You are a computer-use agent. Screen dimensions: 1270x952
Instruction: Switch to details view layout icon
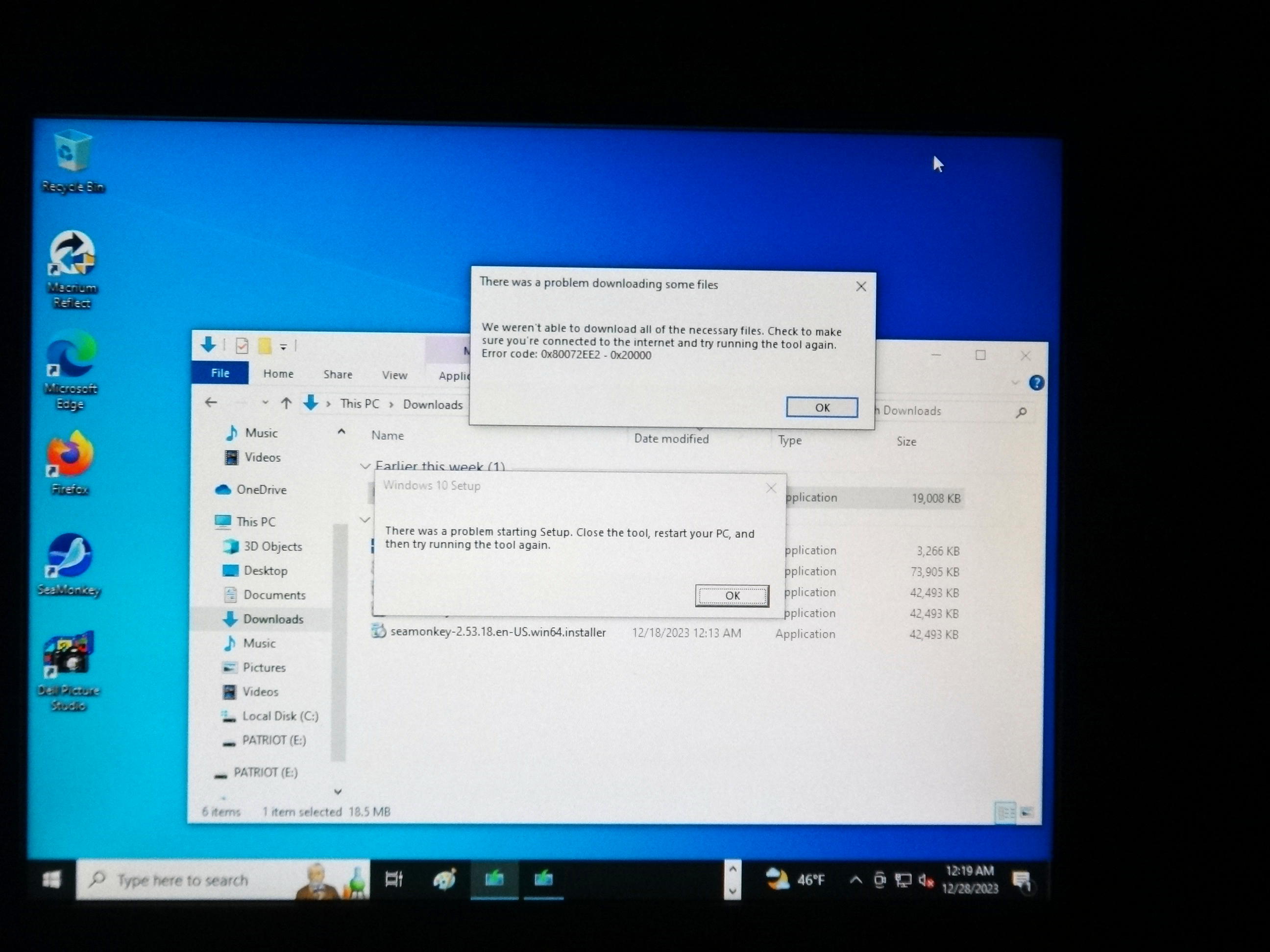[1005, 812]
